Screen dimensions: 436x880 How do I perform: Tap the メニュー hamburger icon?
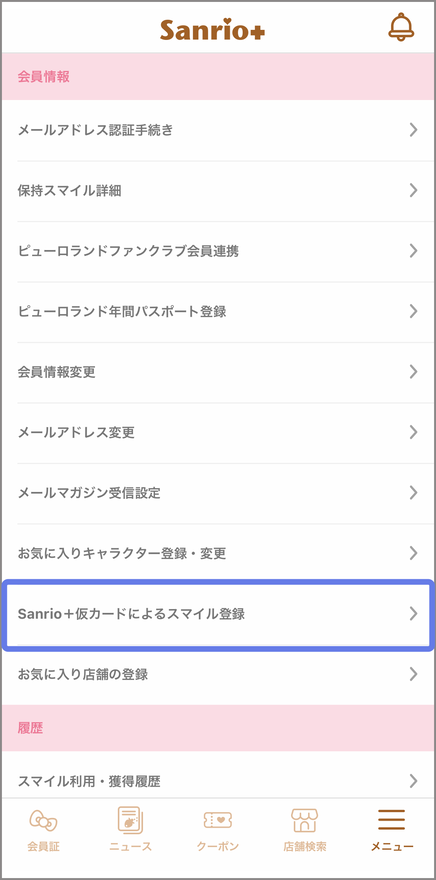click(392, 821)
